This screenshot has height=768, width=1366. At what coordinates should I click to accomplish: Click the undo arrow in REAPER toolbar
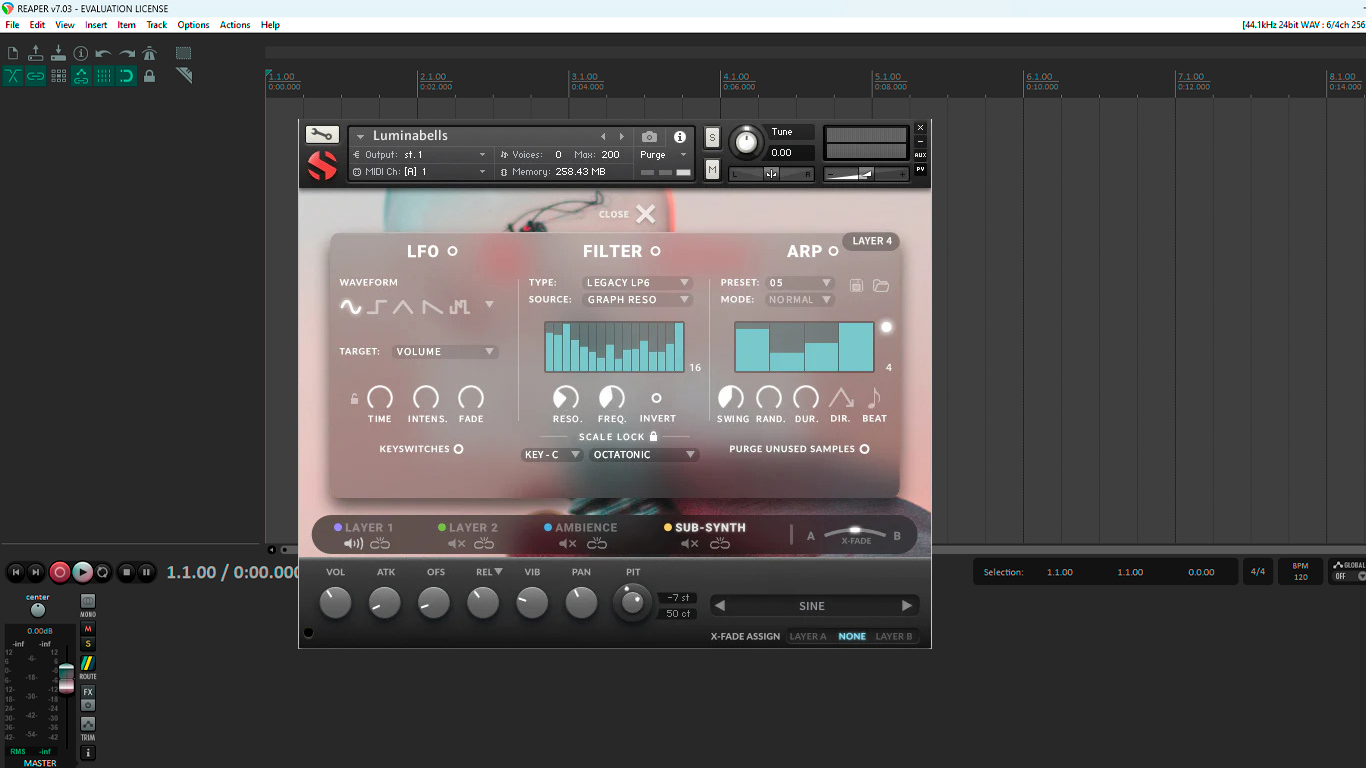click(104, 53)
